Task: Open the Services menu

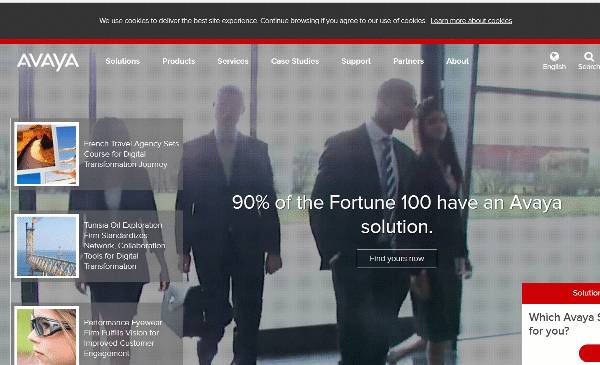Action: pyautogui.click(x=233, y=61)
